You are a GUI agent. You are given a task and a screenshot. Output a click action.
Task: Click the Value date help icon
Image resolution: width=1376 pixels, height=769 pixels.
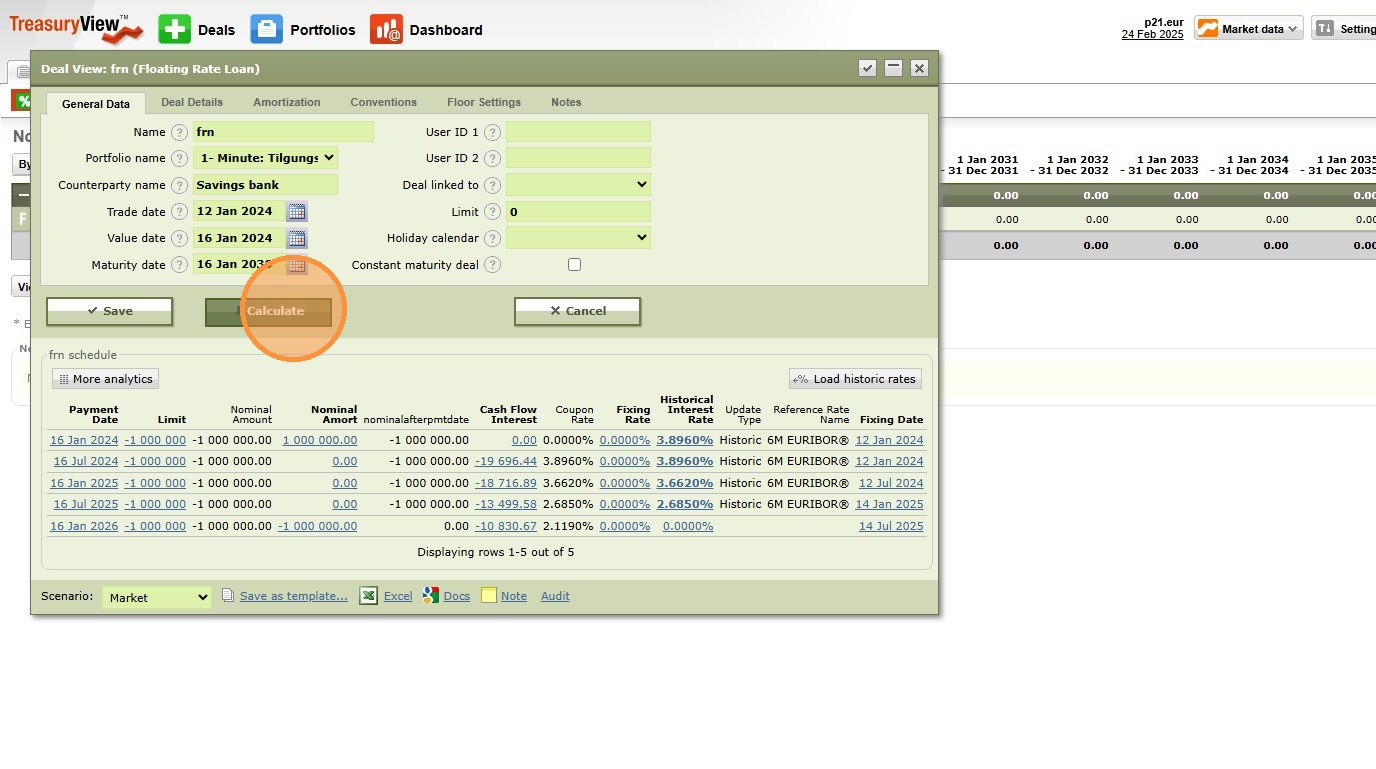[179, 238]
